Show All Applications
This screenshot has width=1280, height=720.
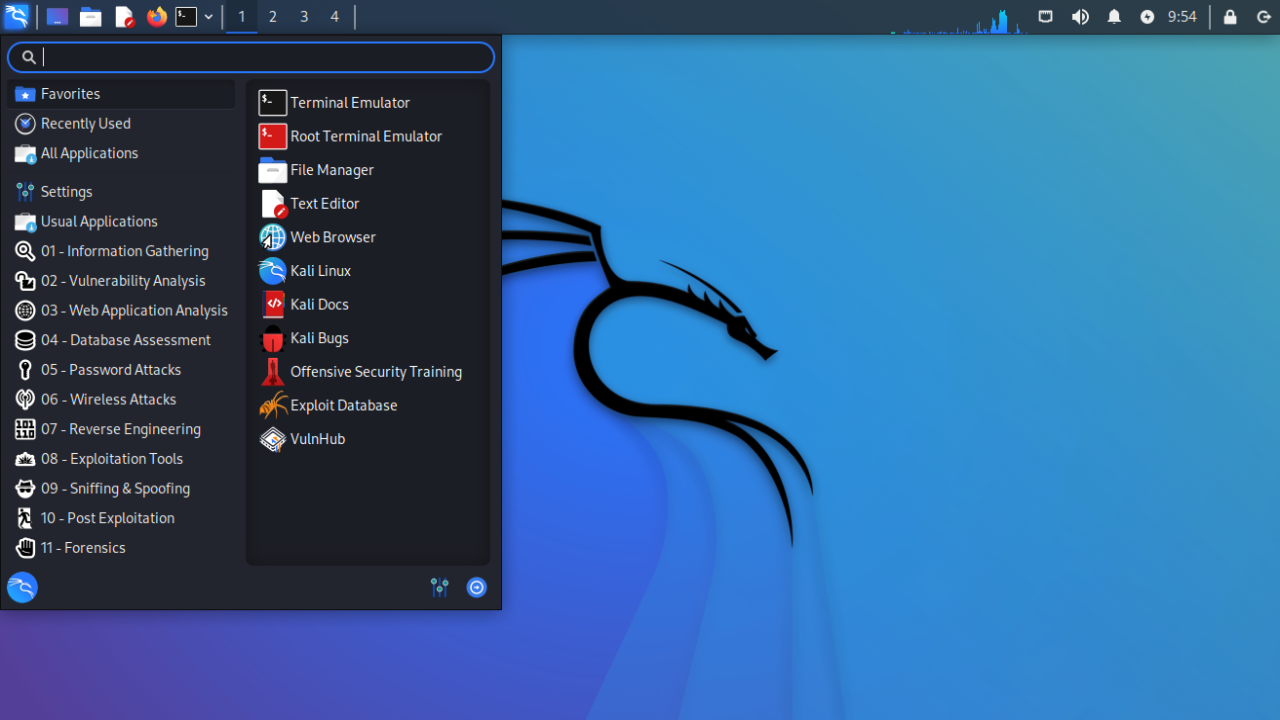(89, 153)
